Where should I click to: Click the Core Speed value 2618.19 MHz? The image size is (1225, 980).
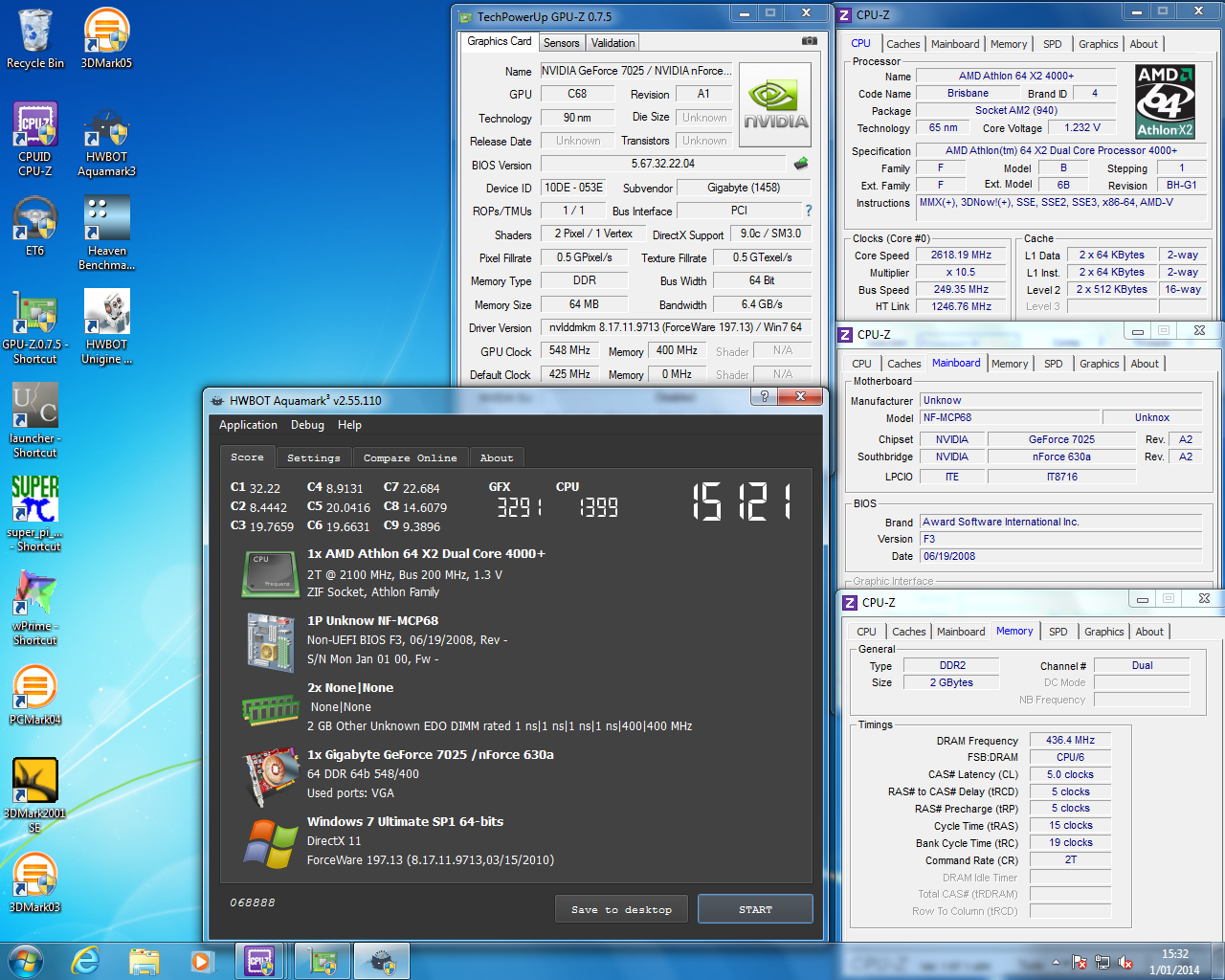click(x=961, y=256)
